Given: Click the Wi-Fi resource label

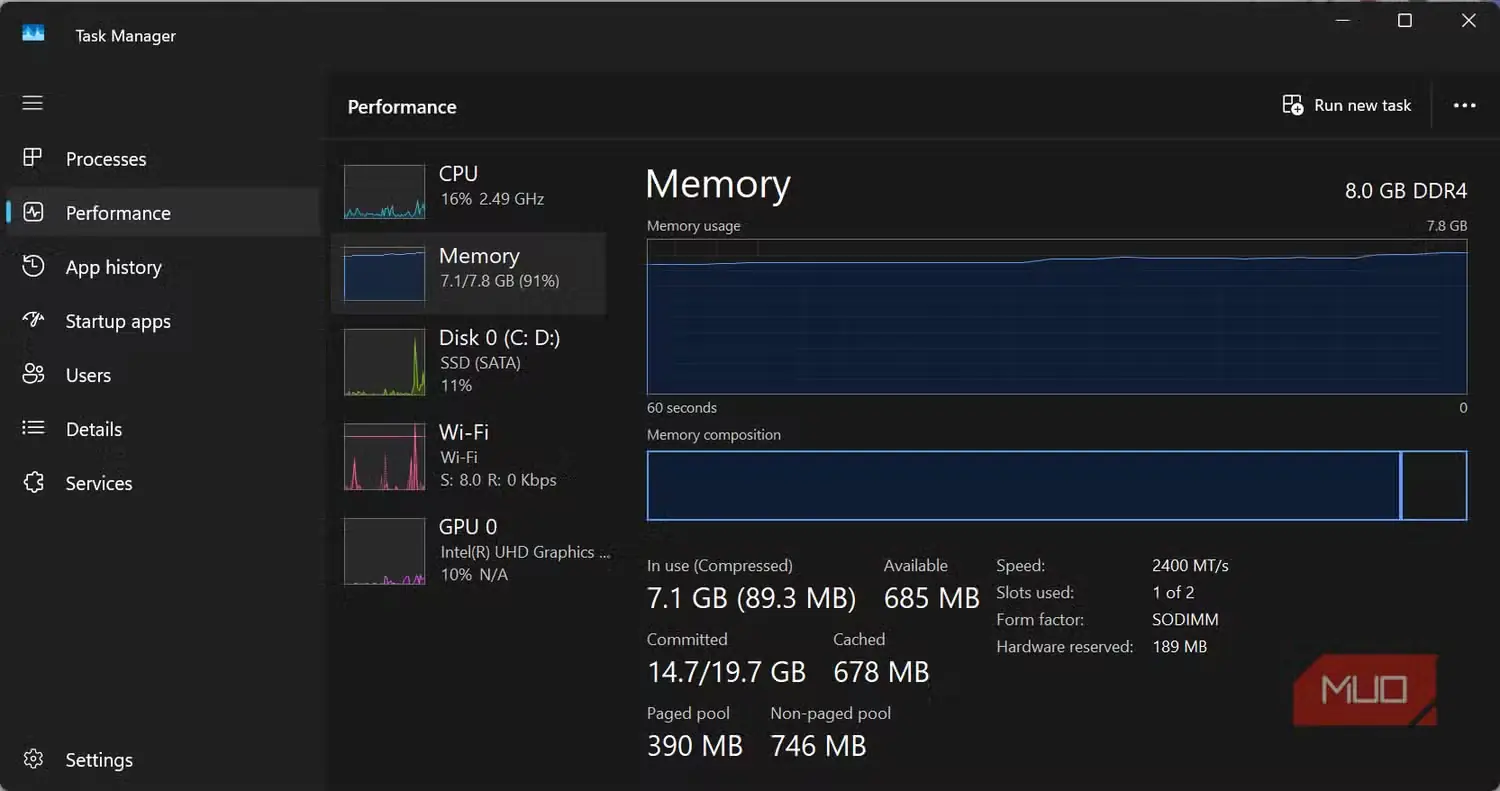Looking at the screenshot, I should (x=464, y=432).
